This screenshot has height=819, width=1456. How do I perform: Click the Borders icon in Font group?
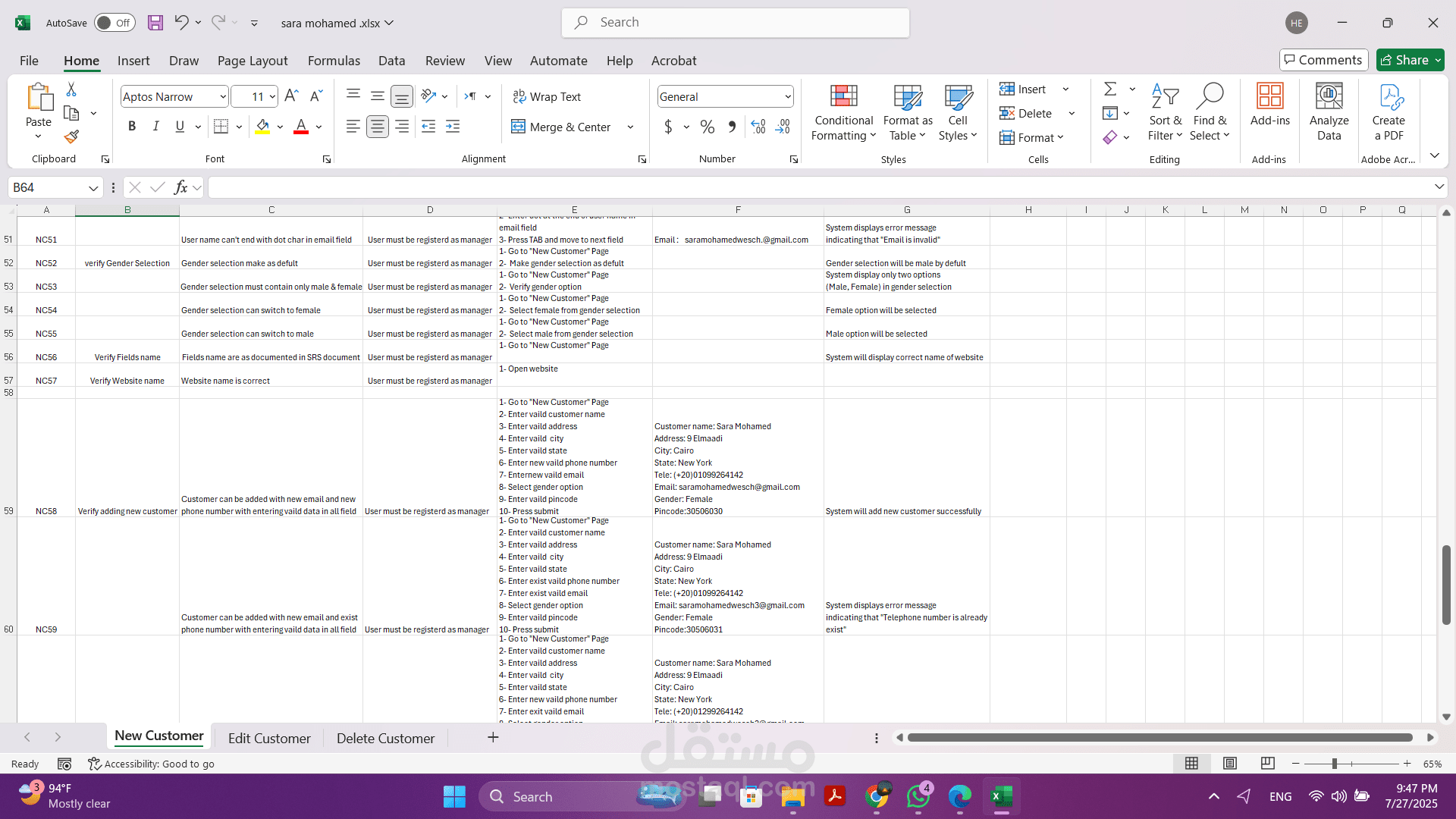tap(221, 127)
